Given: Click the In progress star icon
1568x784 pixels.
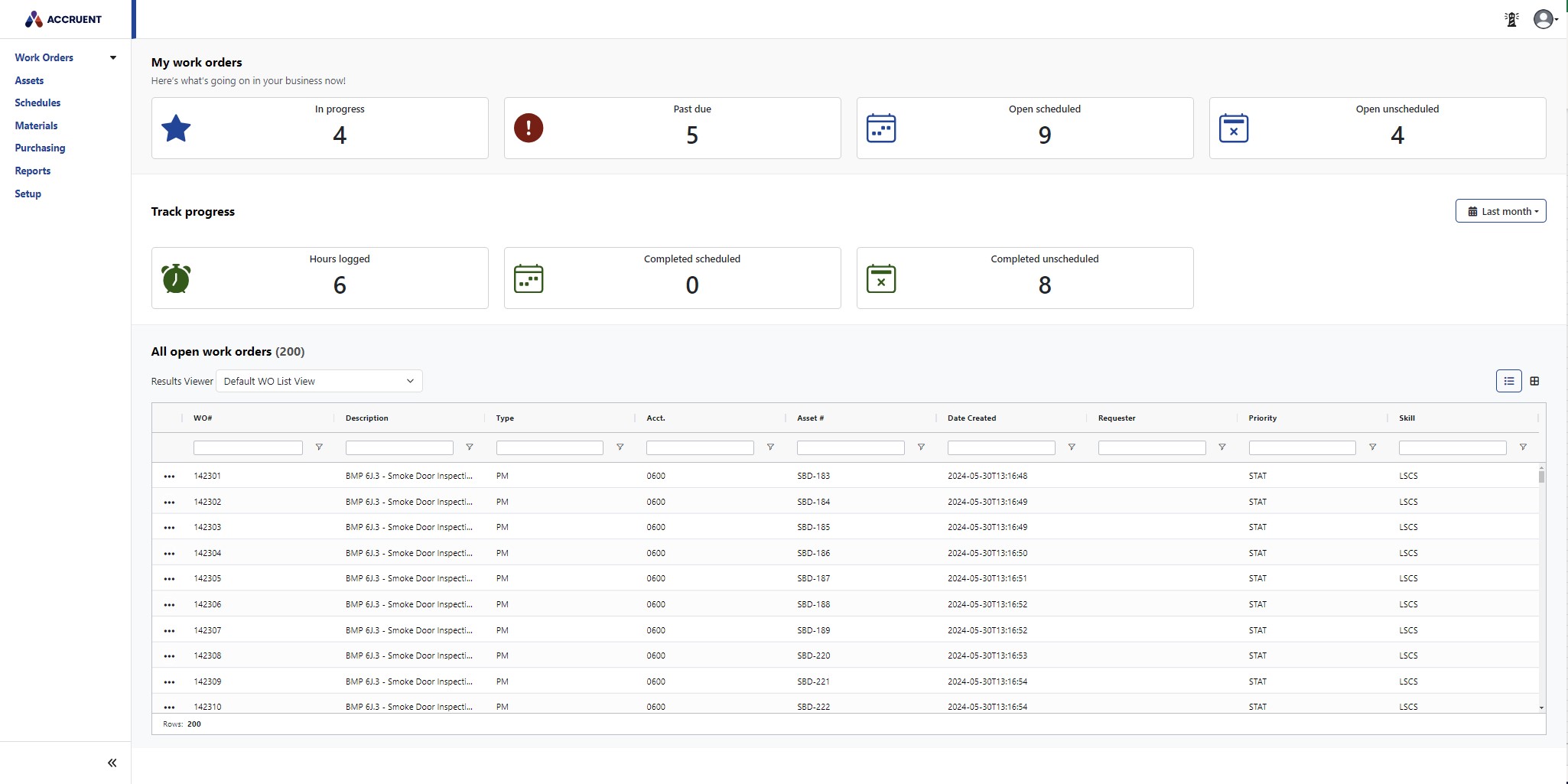Looking at the screenshot, I should point(176,128).
